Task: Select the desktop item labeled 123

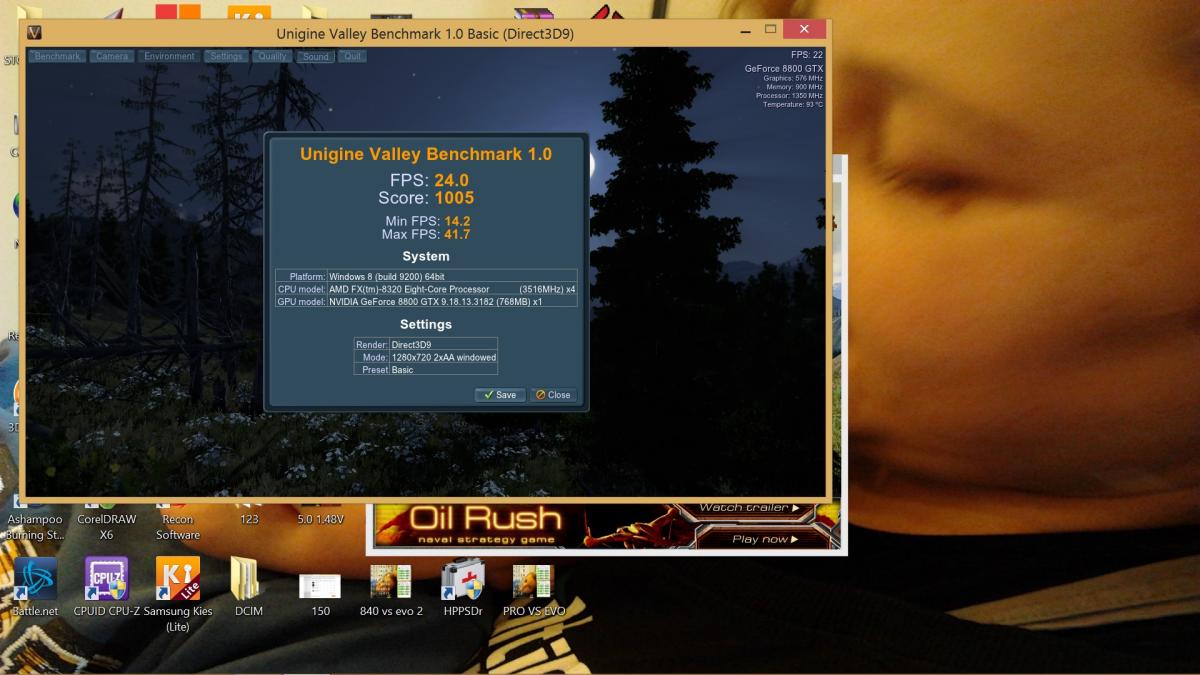Action: tap(249, 520)
